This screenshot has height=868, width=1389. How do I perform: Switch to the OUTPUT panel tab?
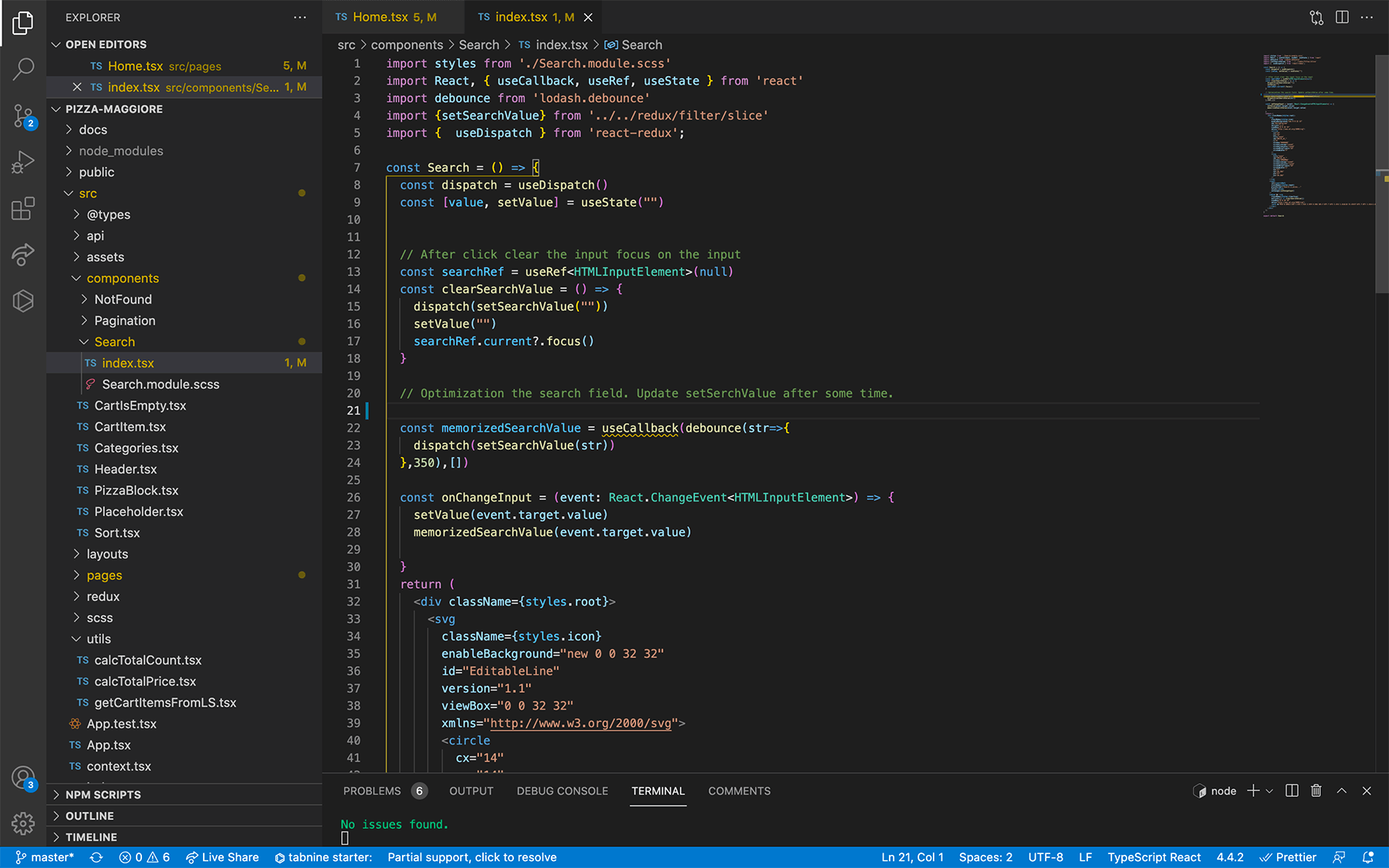pyautogui.click(x=471, y=791)
